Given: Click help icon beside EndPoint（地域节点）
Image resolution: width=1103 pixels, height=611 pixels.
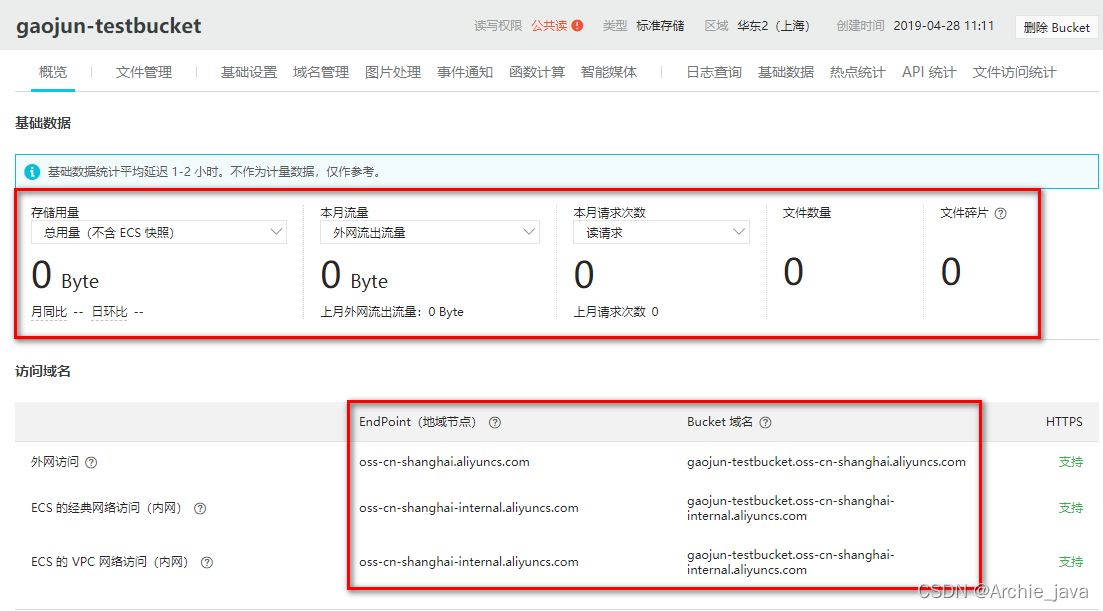Looking at the screenshot, I should [495, 423].
